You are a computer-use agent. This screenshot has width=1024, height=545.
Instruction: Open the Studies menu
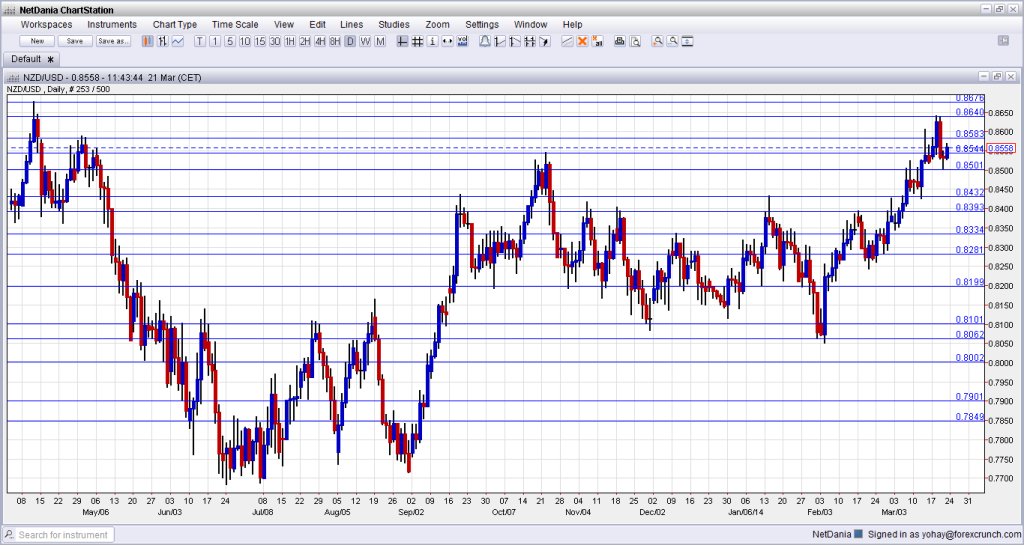[x=393, y=24]
